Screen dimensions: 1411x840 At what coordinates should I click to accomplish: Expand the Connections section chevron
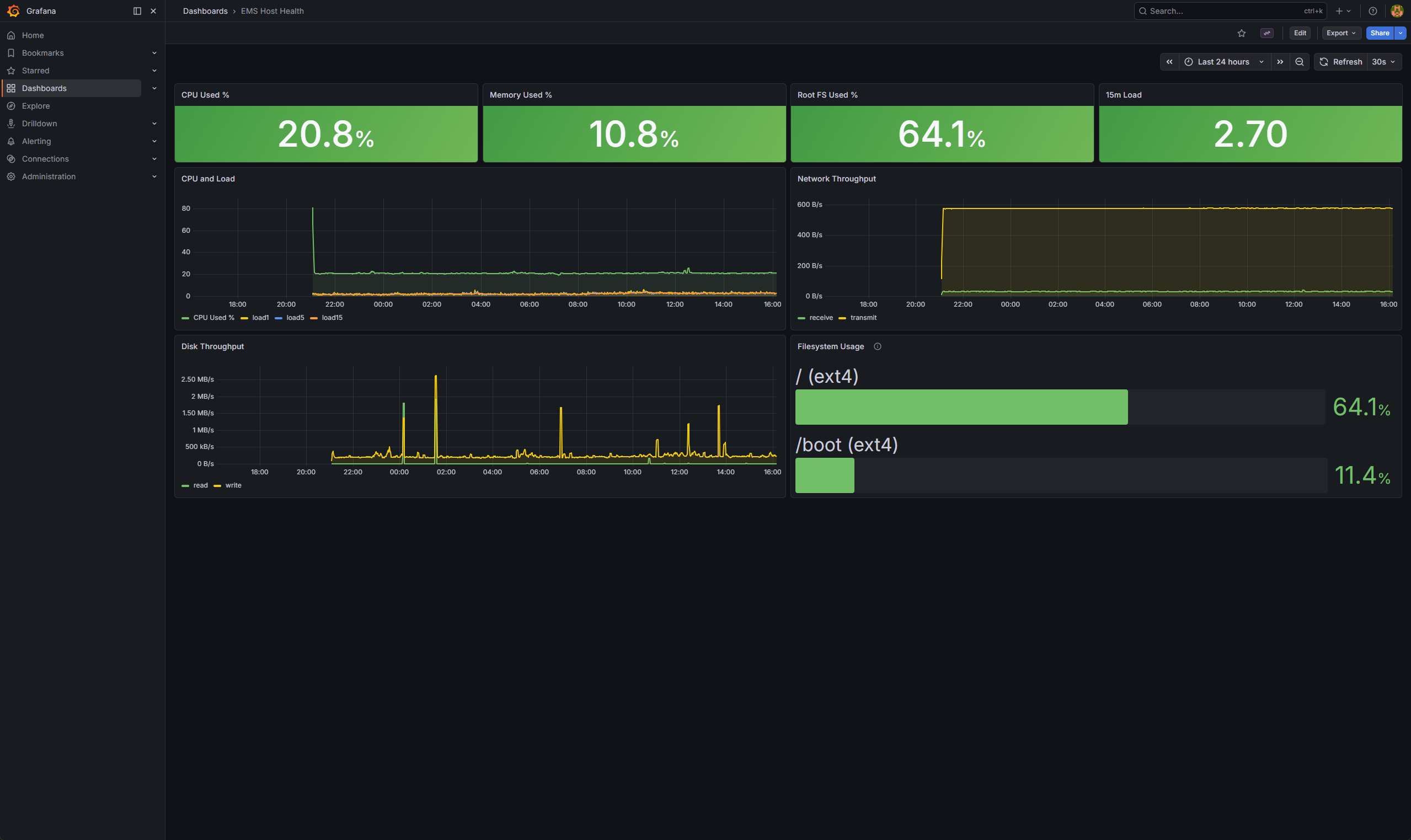point(154,159)
